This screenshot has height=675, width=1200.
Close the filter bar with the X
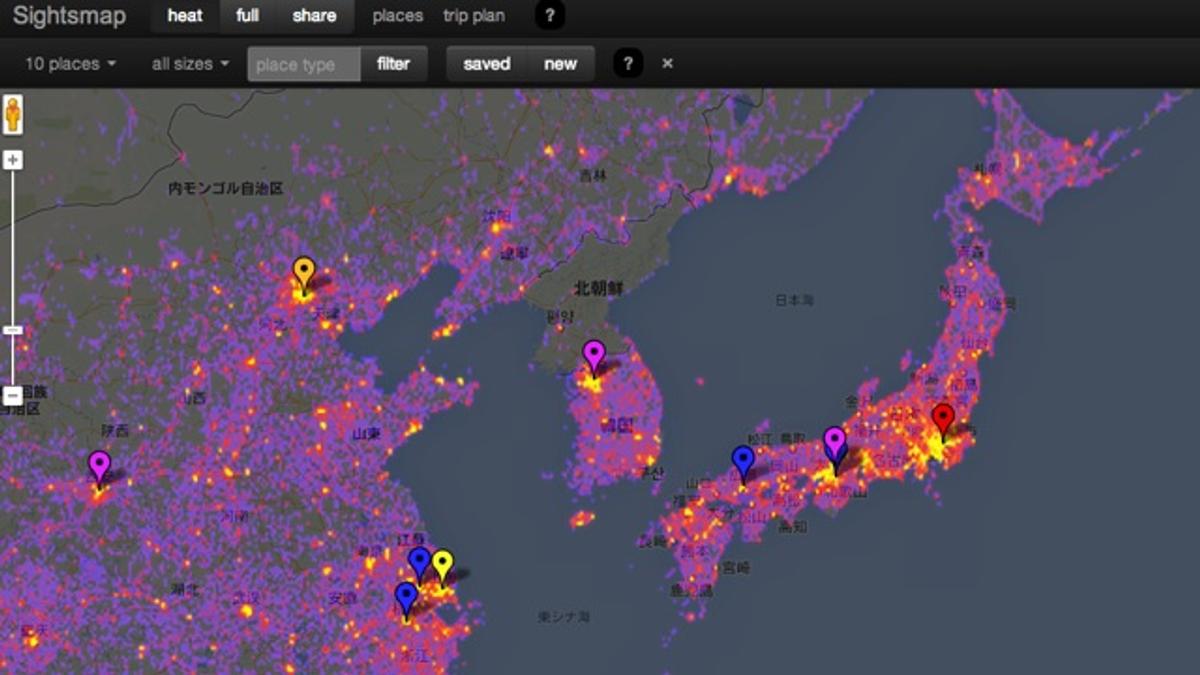(x=668, y=64)
